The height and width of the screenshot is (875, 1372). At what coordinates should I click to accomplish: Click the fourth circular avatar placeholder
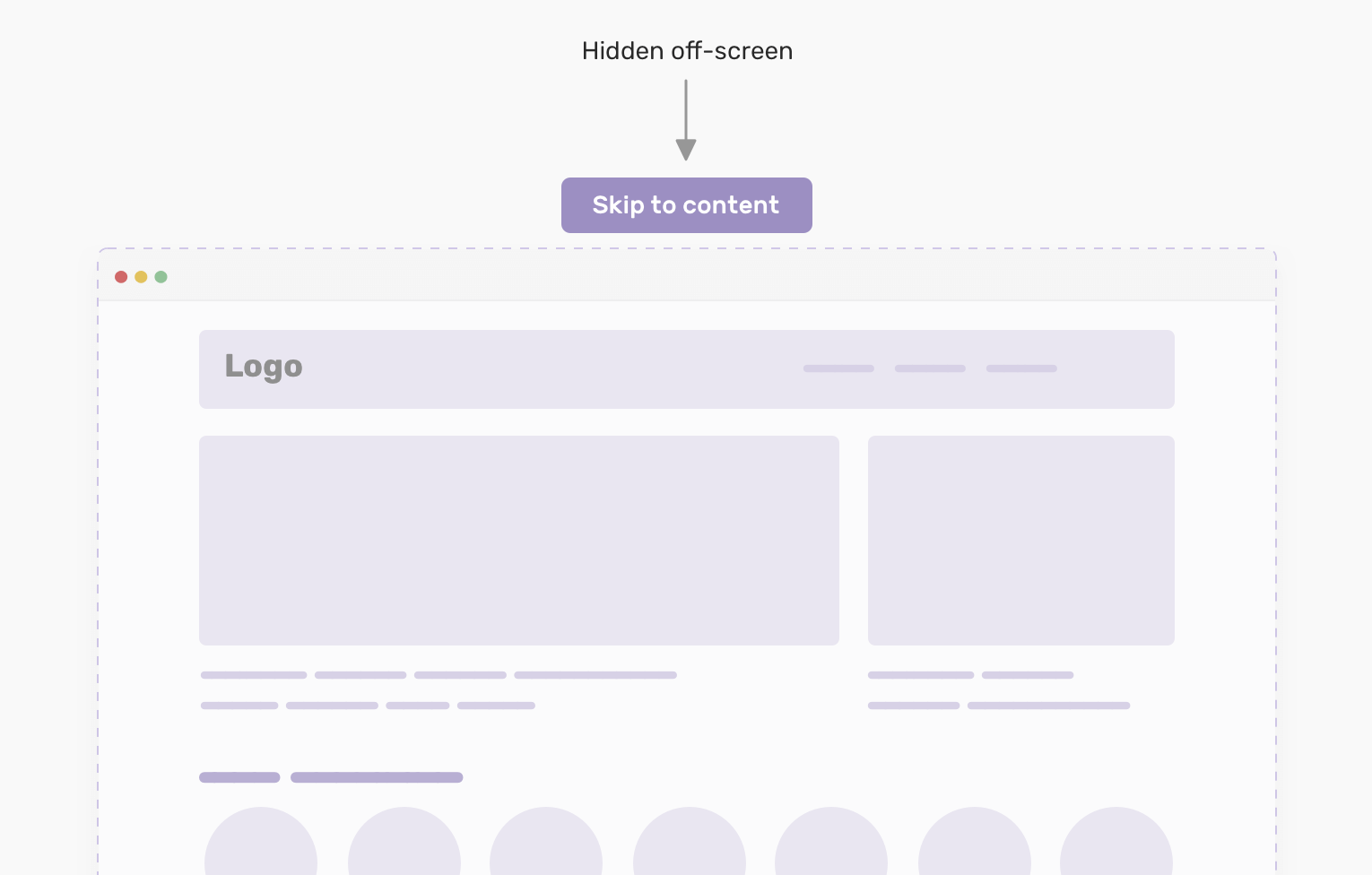[x=690, y=841]
